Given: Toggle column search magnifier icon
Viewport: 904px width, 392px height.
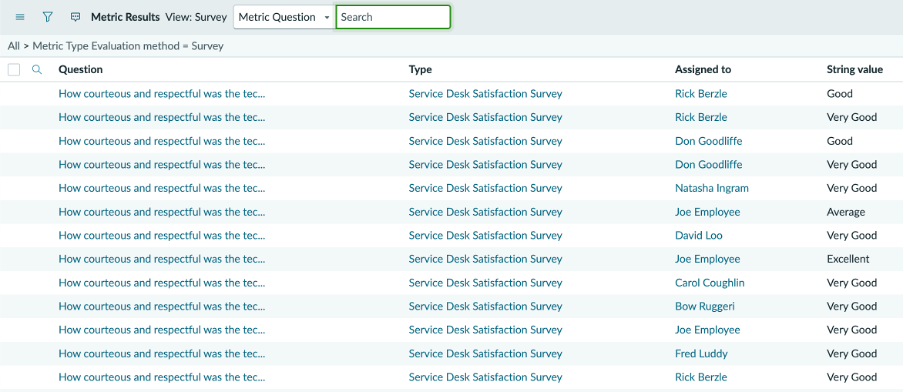Looking at the screenshot, I should tap(37, 70).
